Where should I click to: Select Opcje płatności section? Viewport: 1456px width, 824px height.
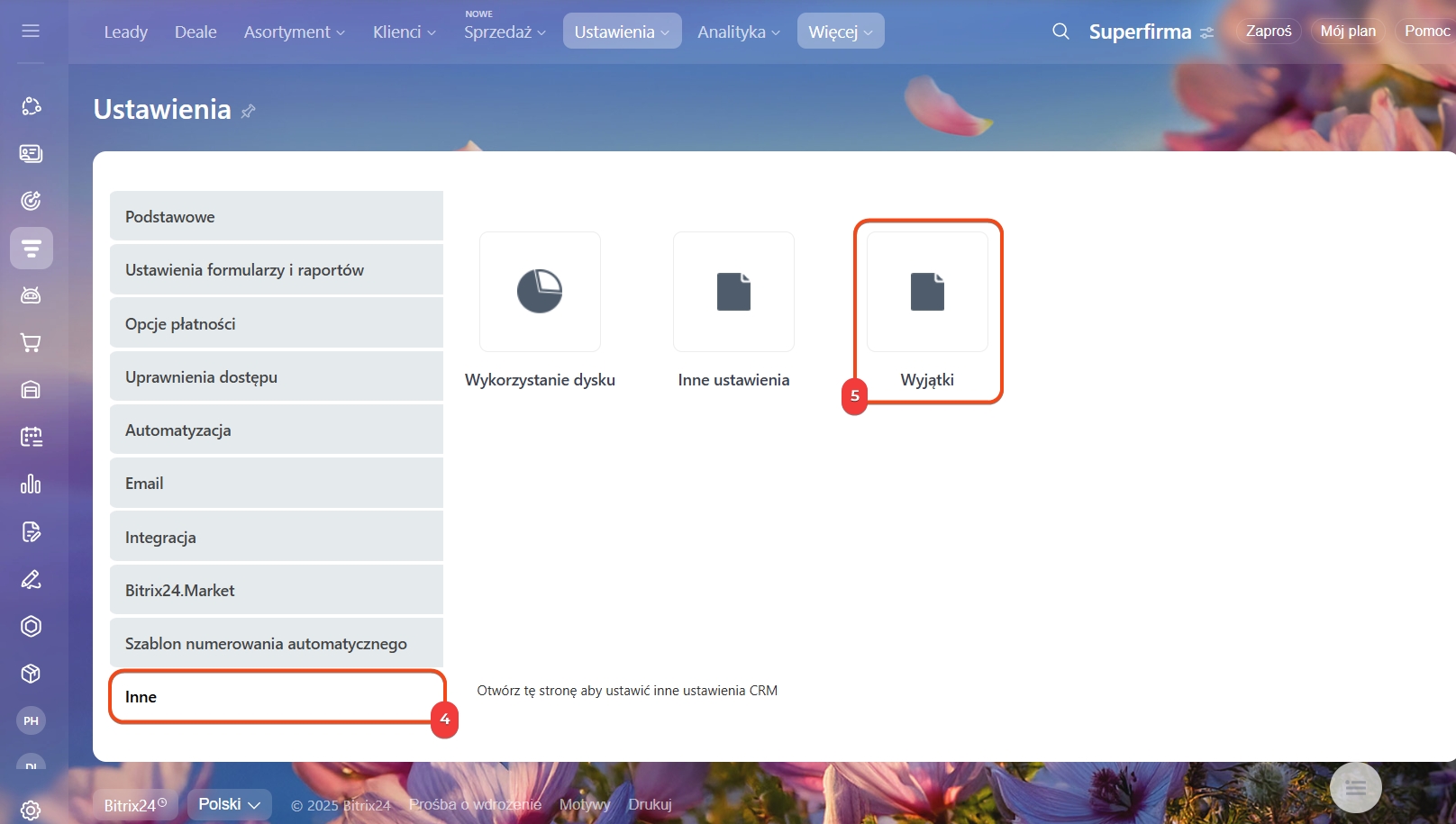(x=277, y=323)
